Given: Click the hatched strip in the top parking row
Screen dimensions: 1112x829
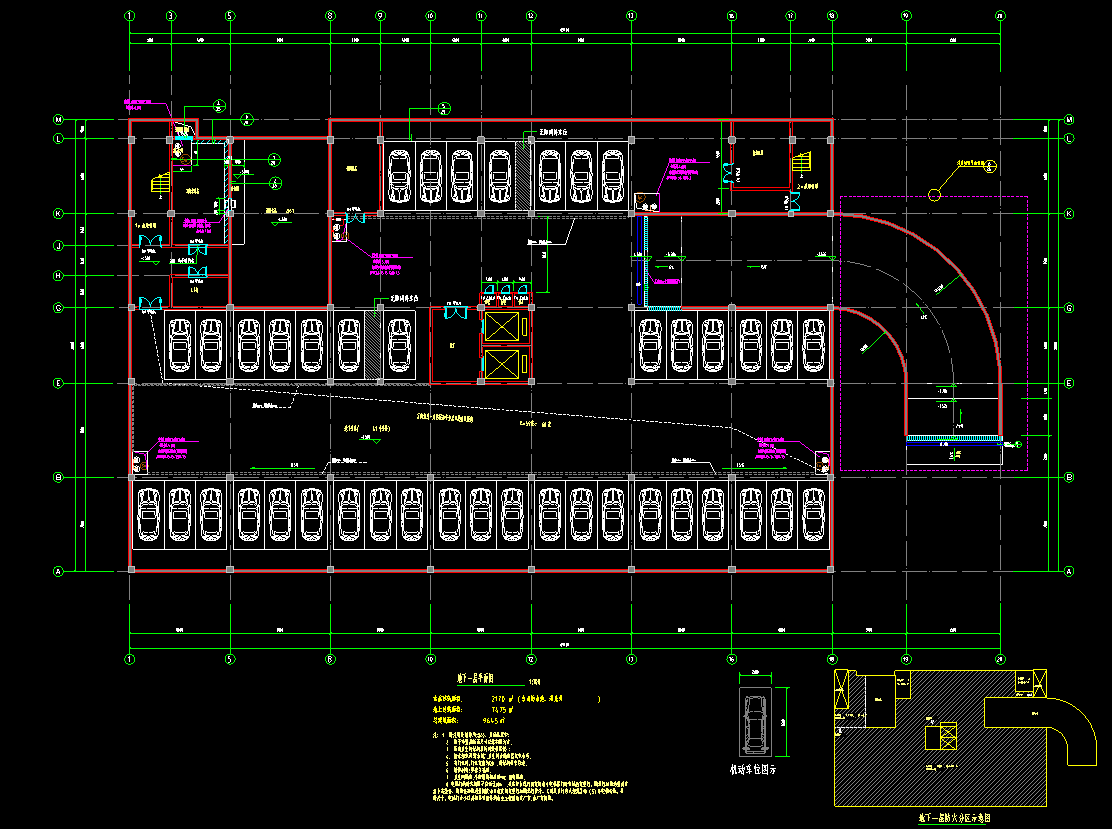Looking at the screenshot, I should click(523, 176).
